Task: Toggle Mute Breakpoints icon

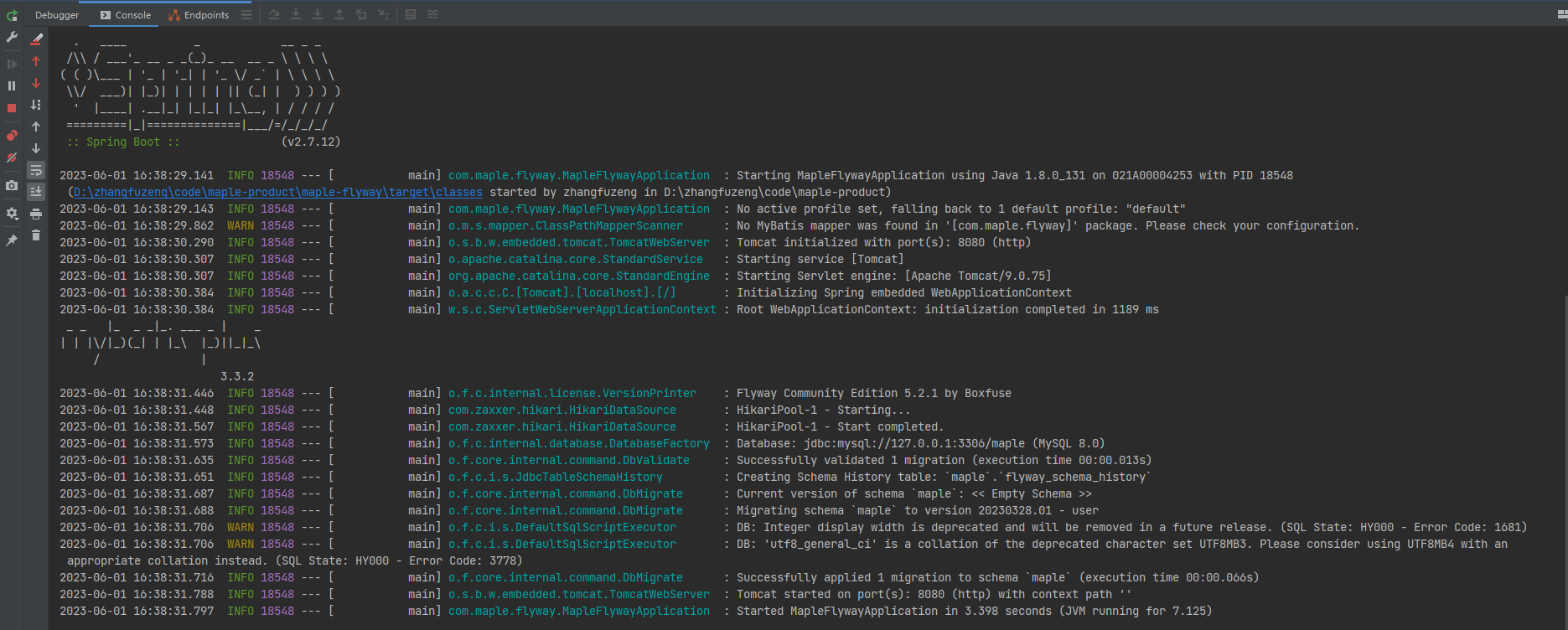Action: (x=12, y=157)
